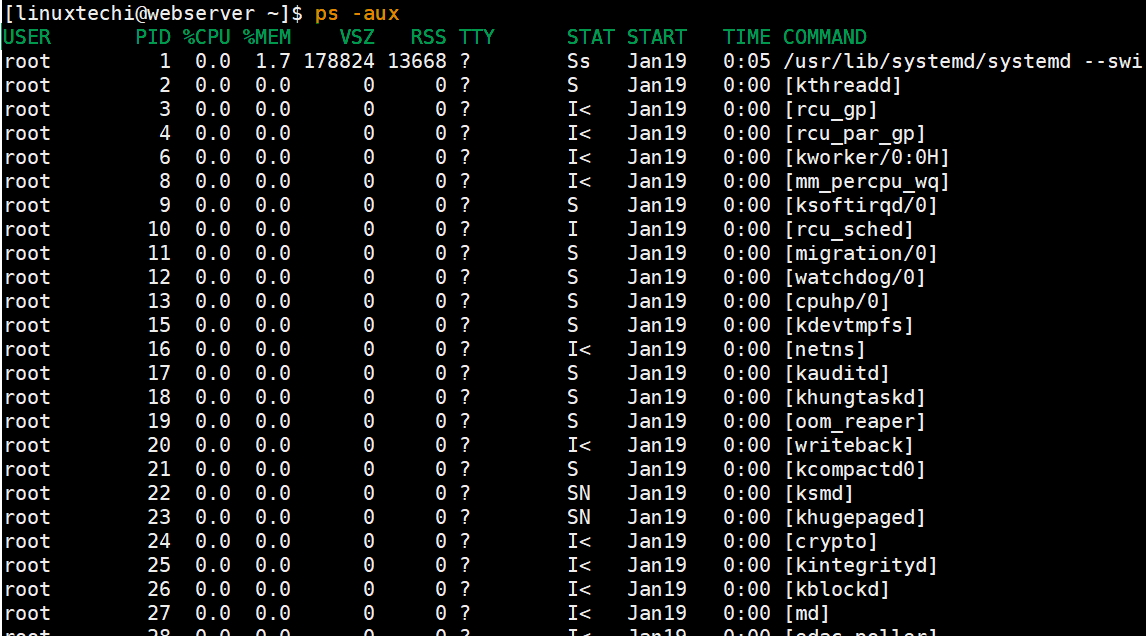The width and height of the screenshot is (1146, 636).
Task: Click the SN status in the ksmd row
Action: coord(579,493)
